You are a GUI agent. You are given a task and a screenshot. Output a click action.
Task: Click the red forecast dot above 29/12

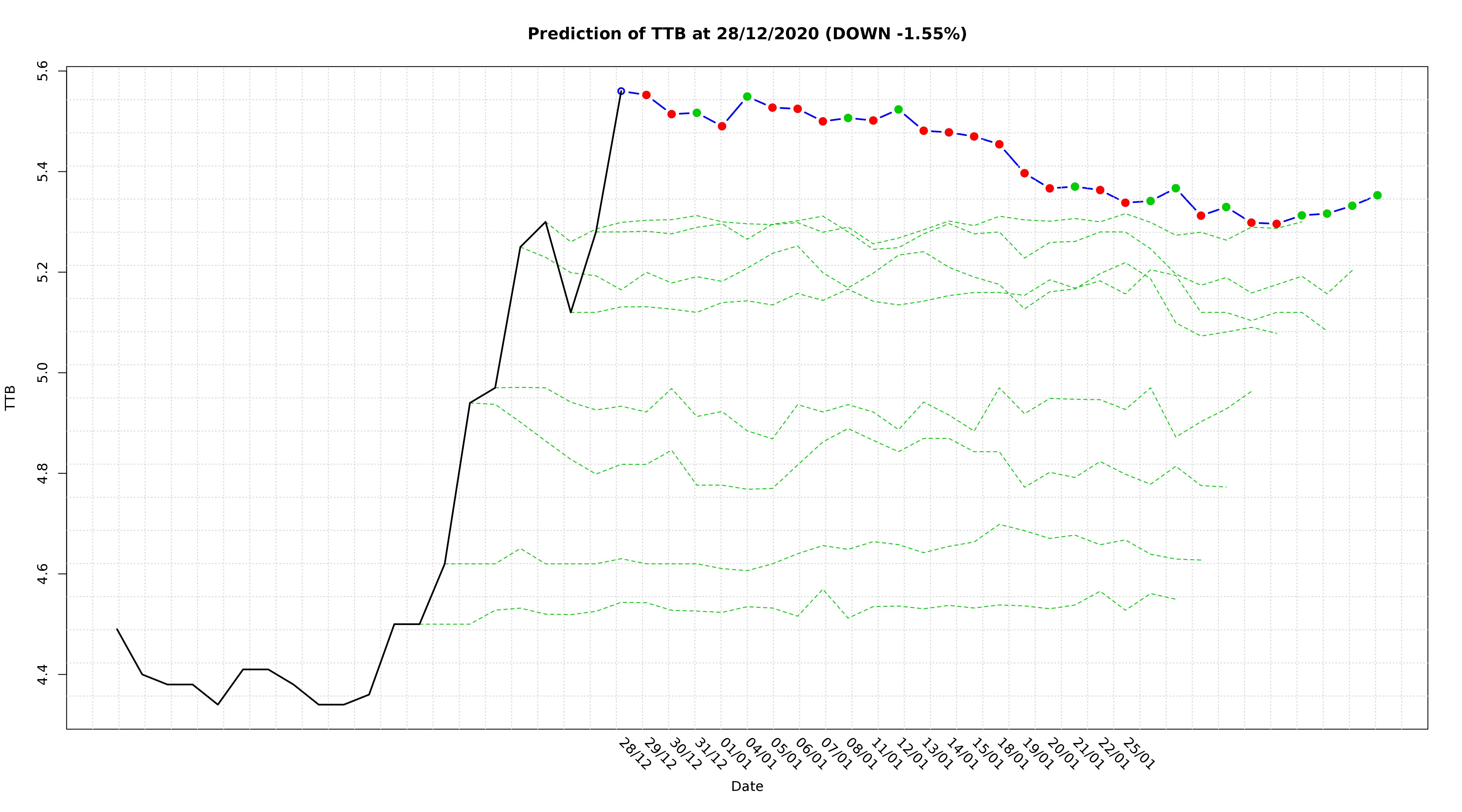pos(646,95)
